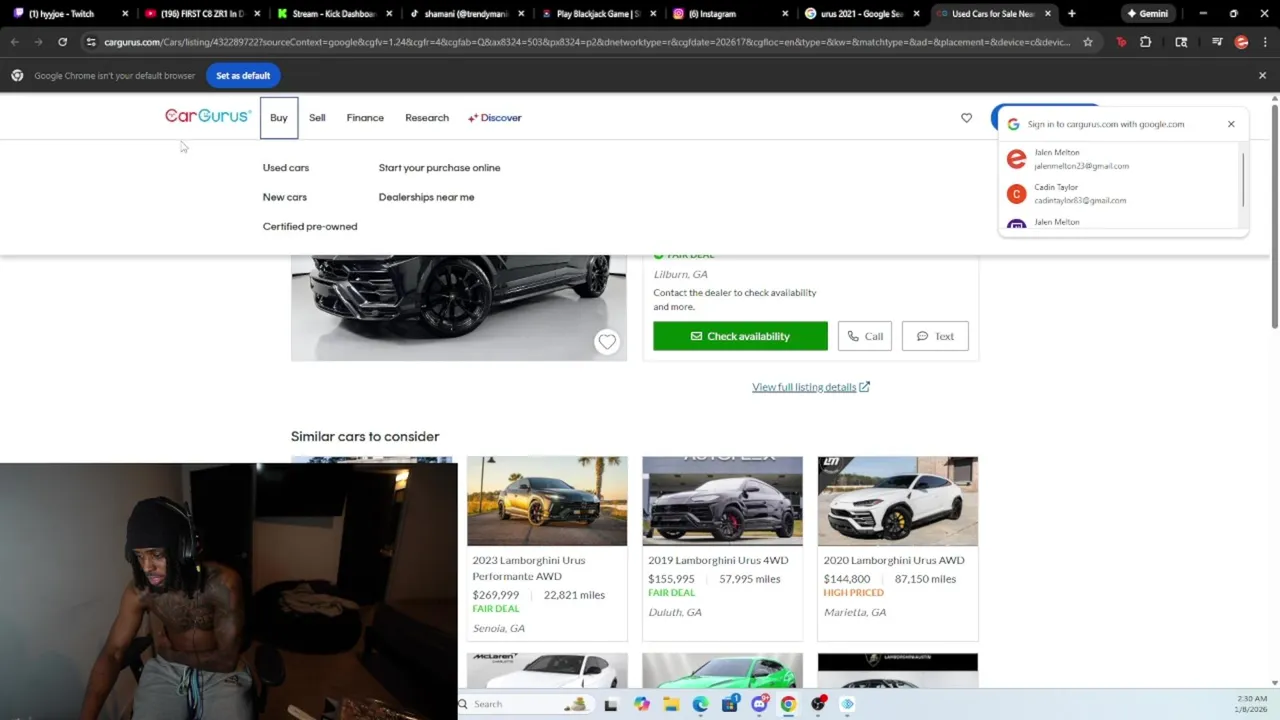Click Duluth, GA location text
1280x720 pixels.
pyautogui.click(x=675, y=612)
